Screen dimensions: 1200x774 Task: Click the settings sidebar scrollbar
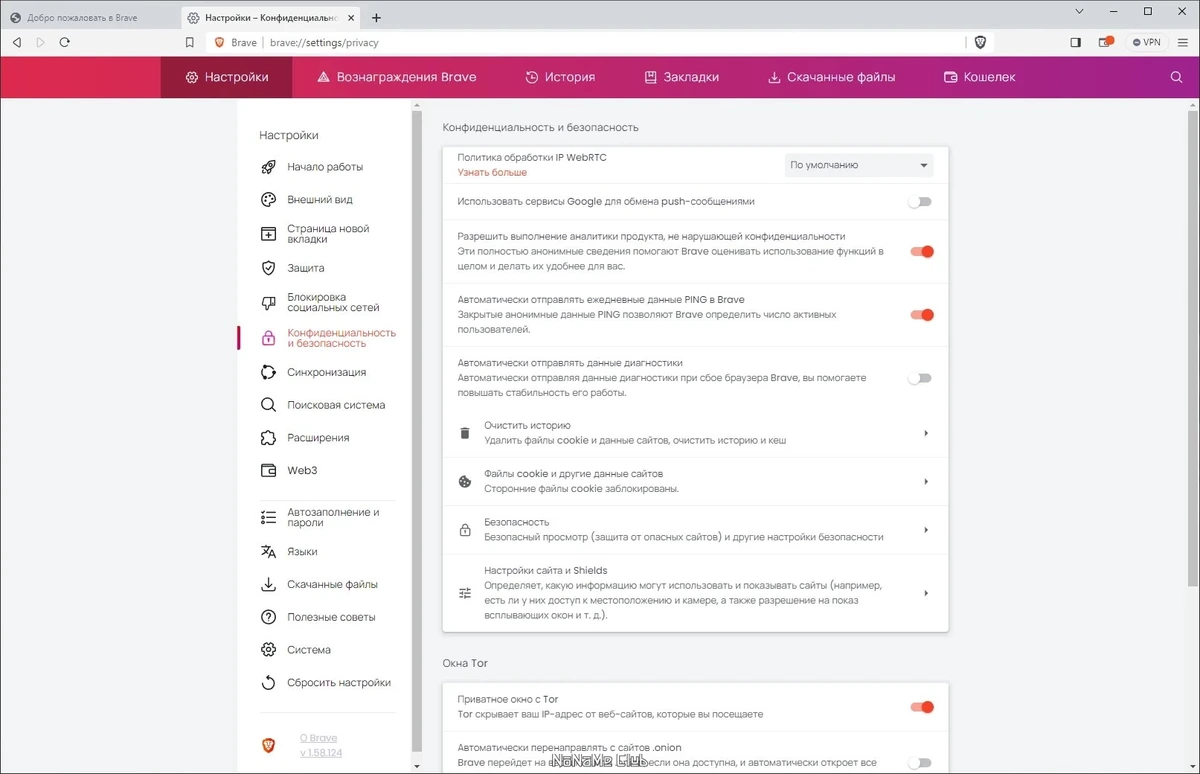click(416, 430)
